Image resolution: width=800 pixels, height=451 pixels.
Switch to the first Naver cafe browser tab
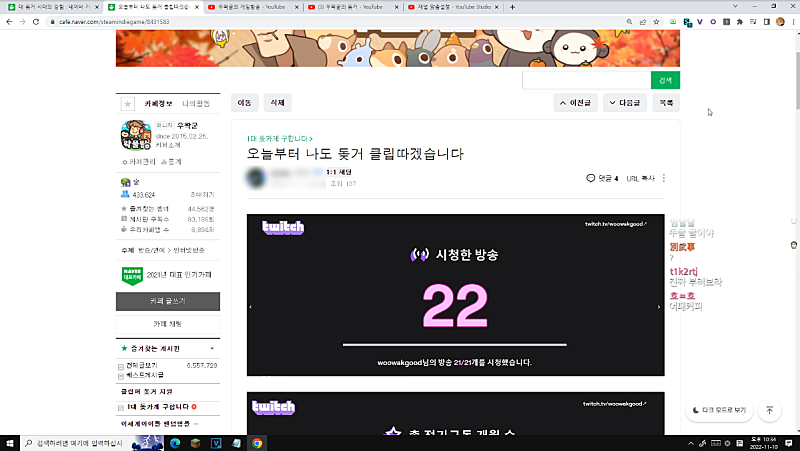(x=53, y=7)
